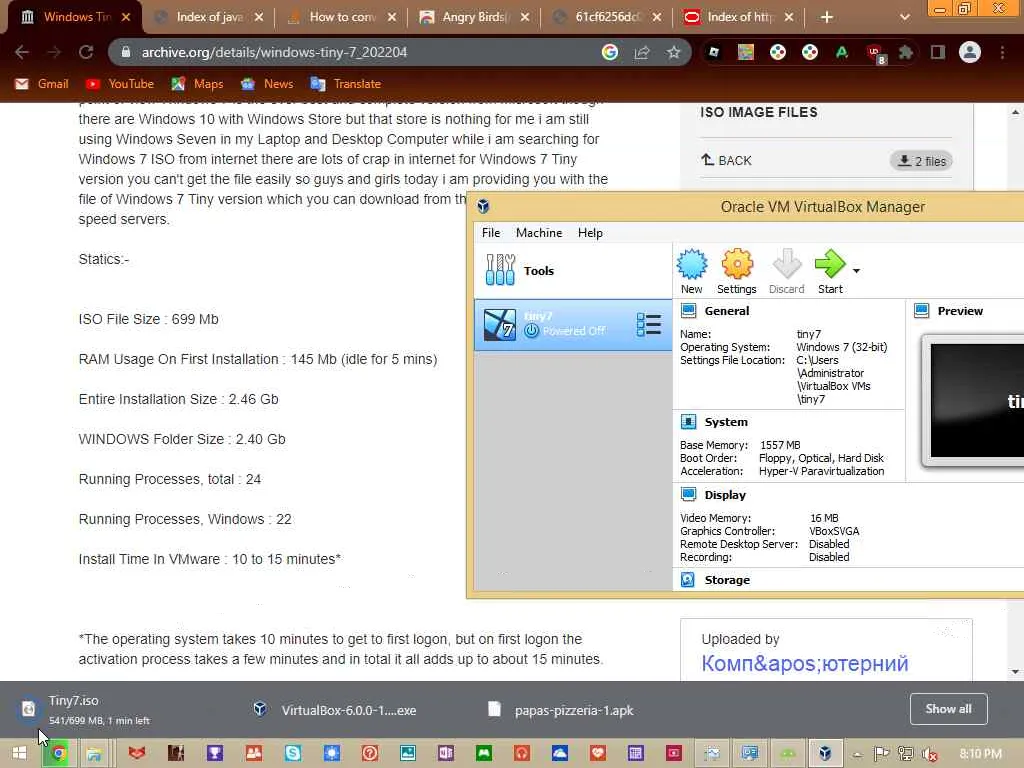Open the Maps bookmark
This screenshot has height=768, width=1024.
197,84
